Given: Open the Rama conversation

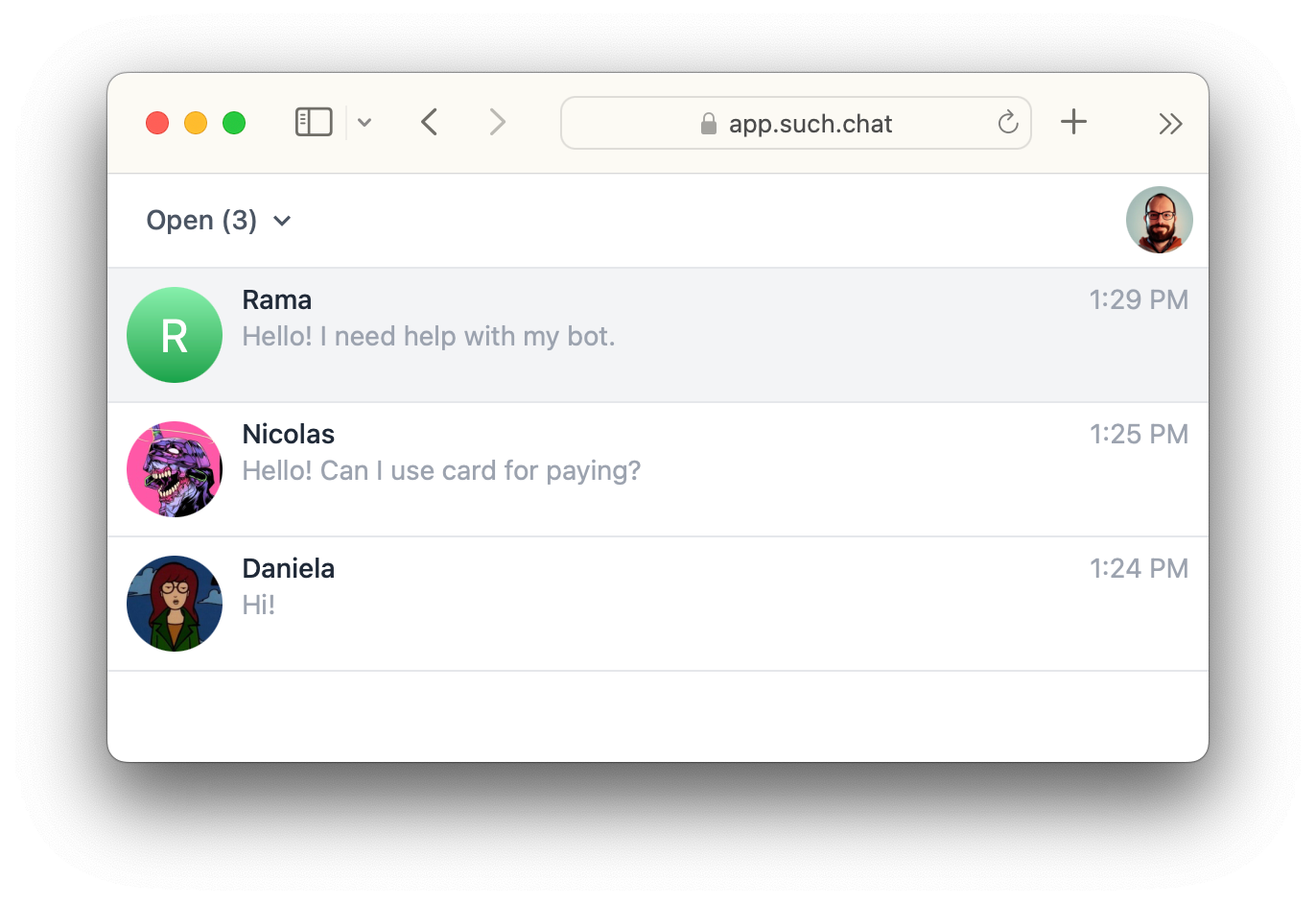Looking at the screenshot, I should (x=658, y=335).
